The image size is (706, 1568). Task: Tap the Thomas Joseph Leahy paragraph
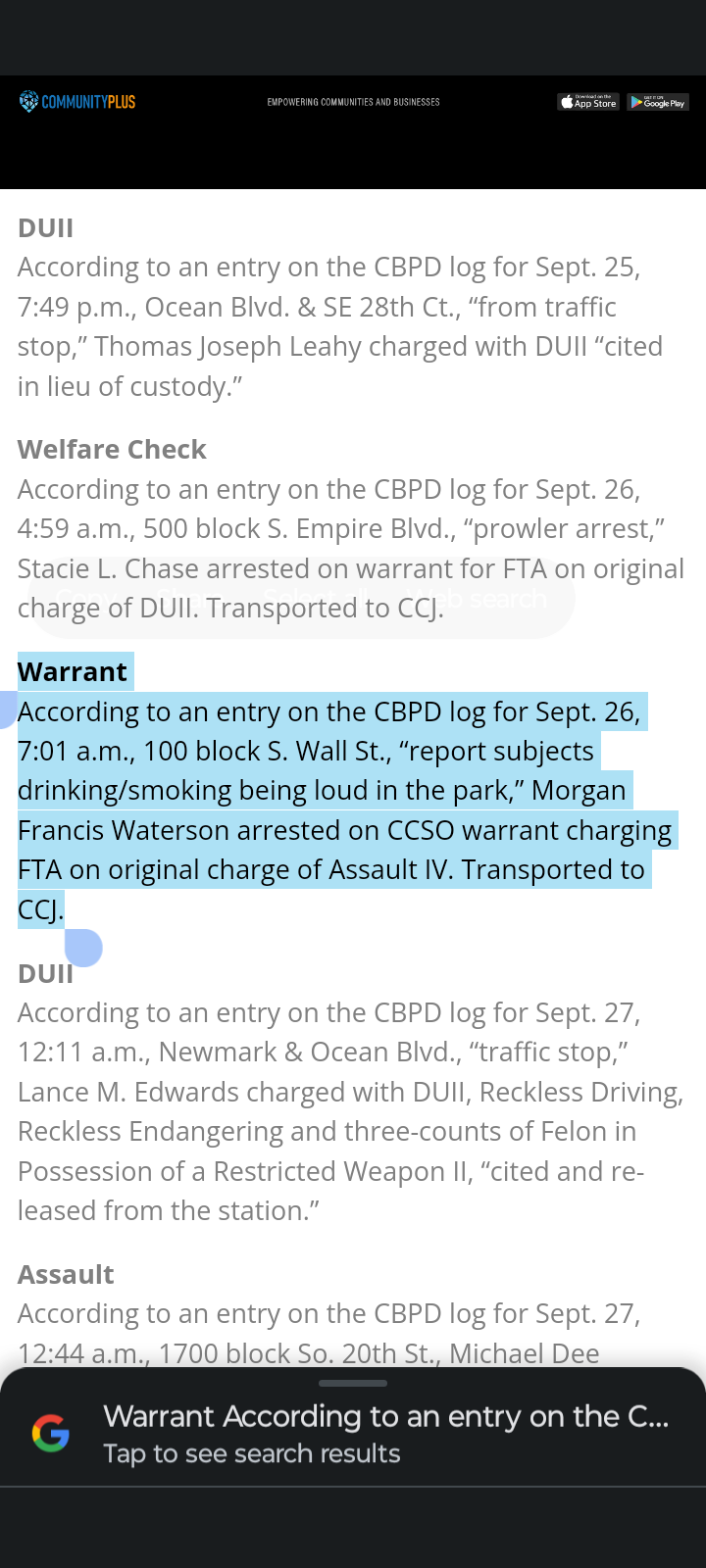340,326
